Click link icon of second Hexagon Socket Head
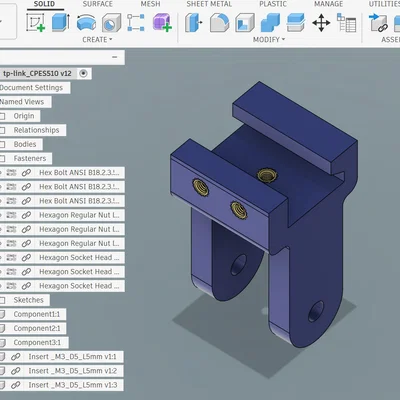The image size is (400, 400). pyautogui.click(x=26, y=272)
